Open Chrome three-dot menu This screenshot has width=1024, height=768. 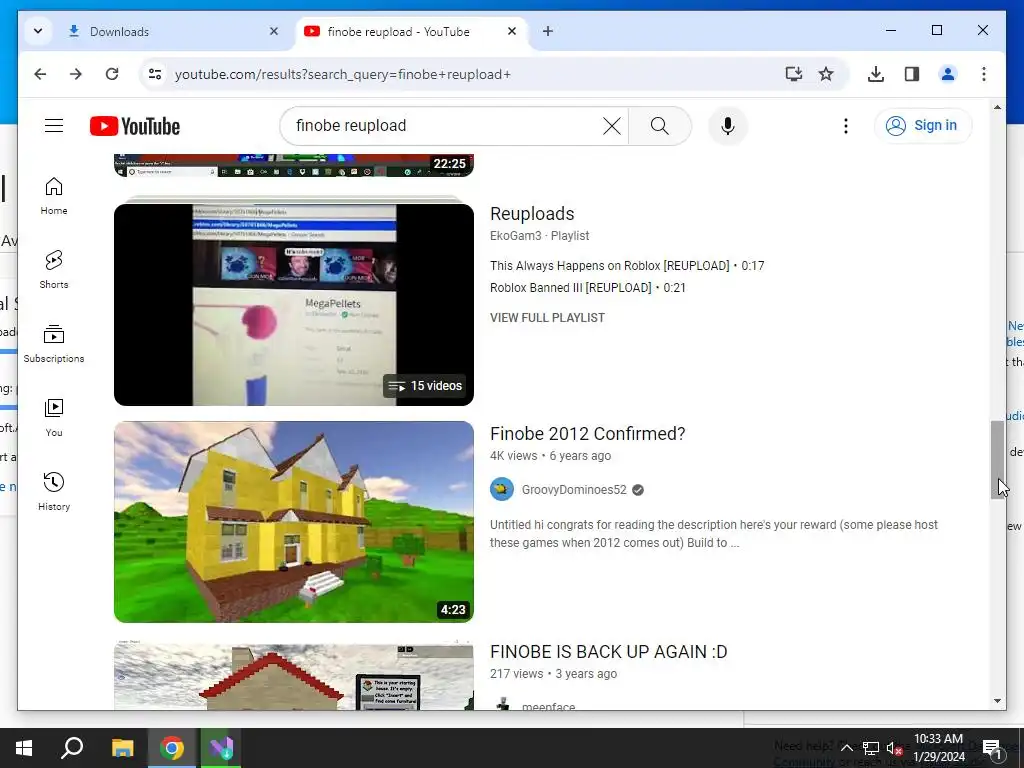coord(984,74)
